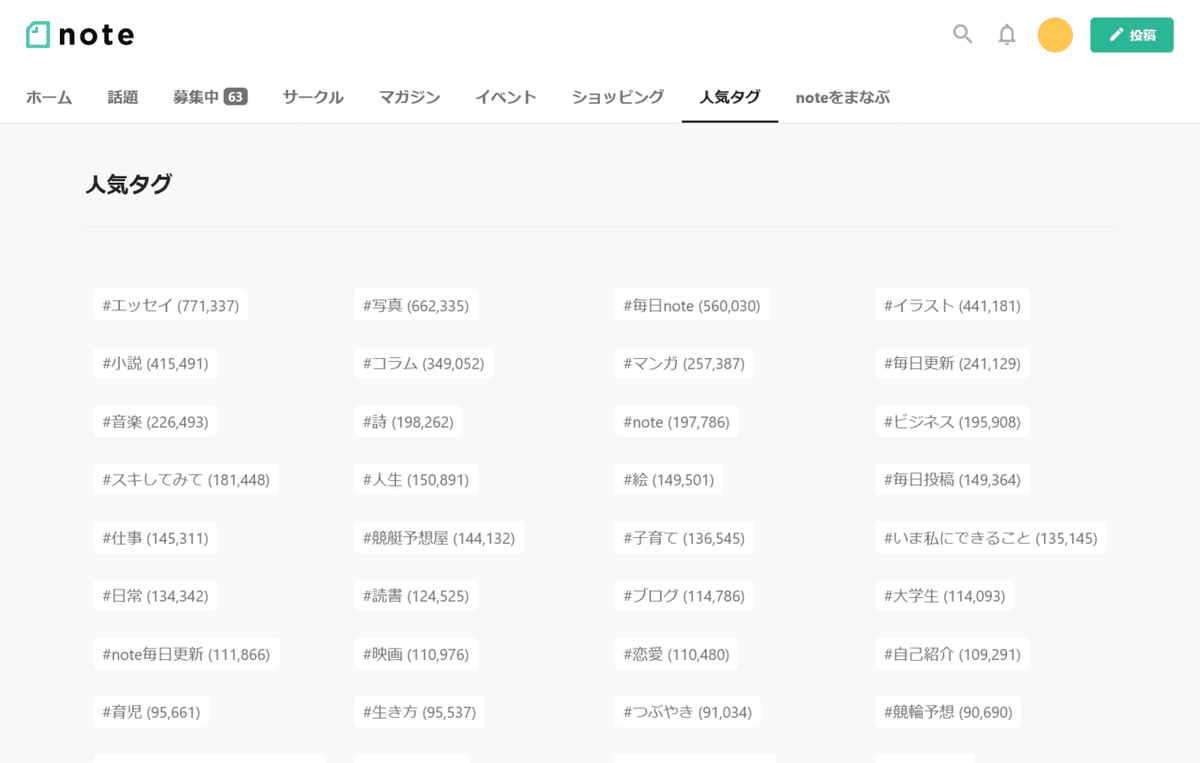This screenshot has height=763, width=1200.
Task: Click the #恋愛 tag
Action: pyautogui.click(x=676, y=654)
